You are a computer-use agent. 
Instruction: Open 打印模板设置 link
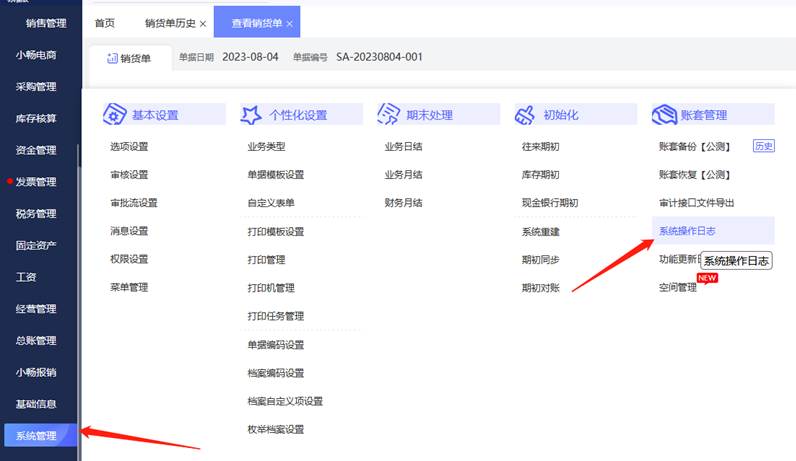point(276,232)
